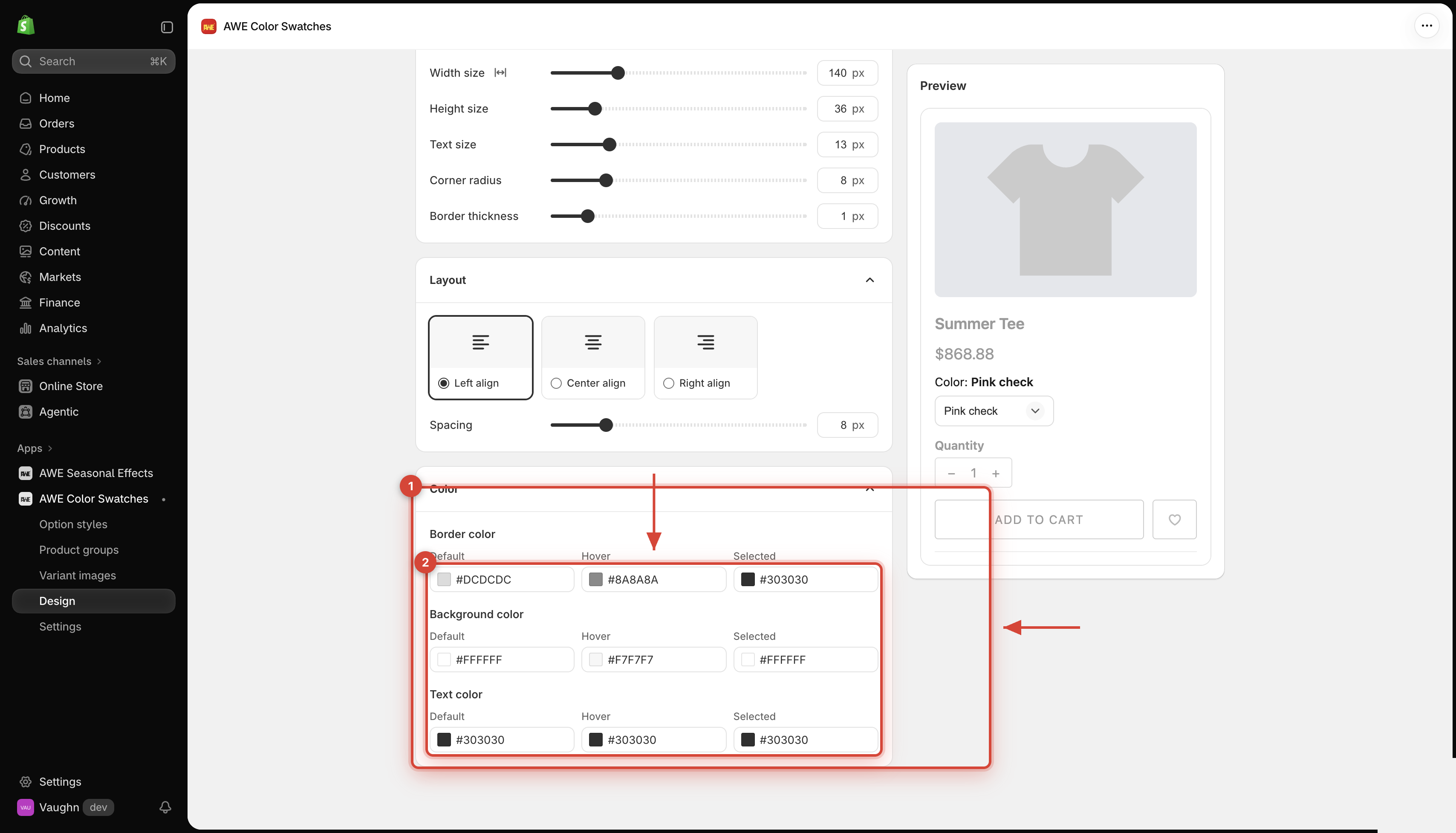Click the Analytics bar chart icon

pos(26,328)
